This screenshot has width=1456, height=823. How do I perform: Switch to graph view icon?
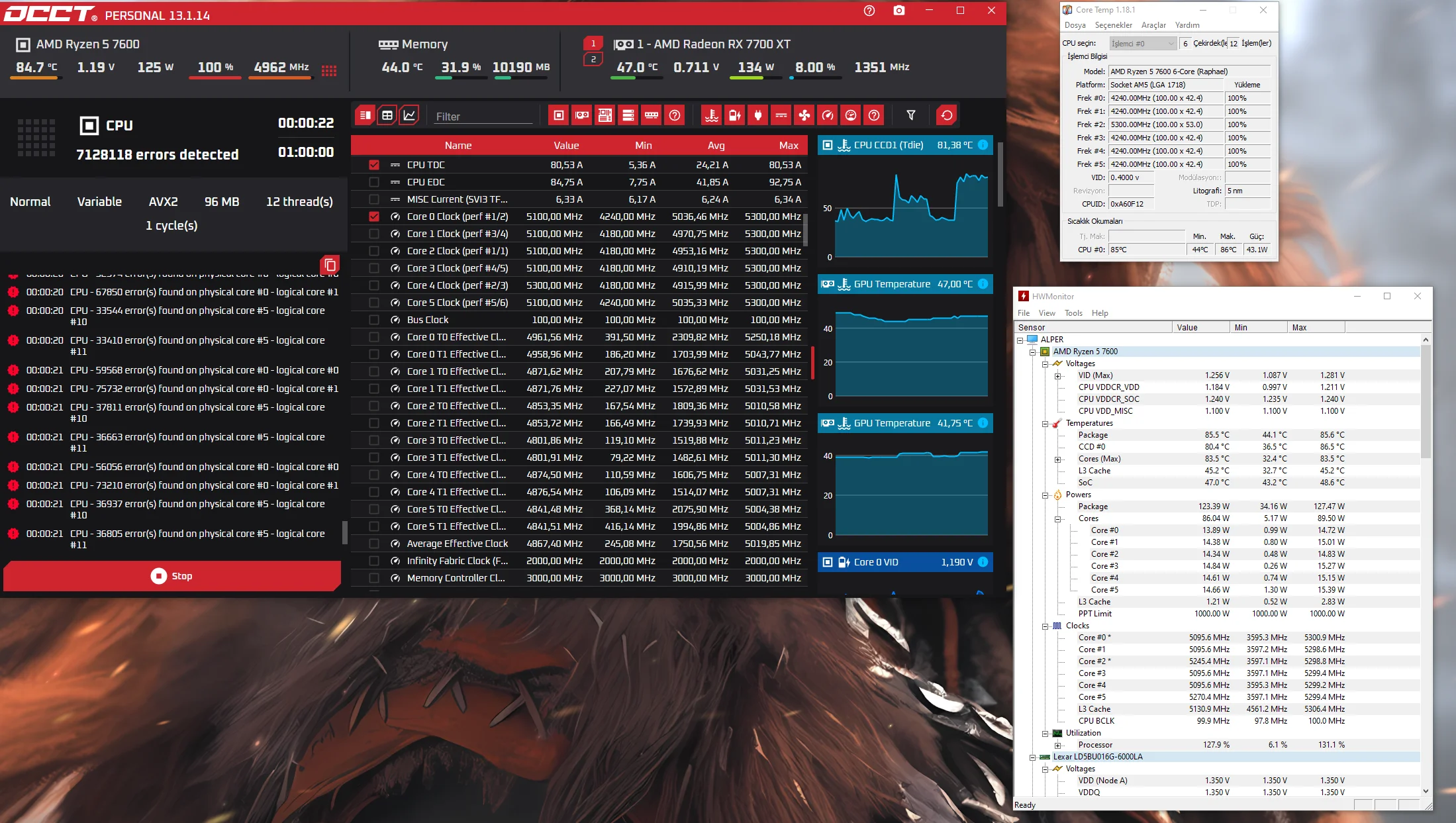coord(410,115)
